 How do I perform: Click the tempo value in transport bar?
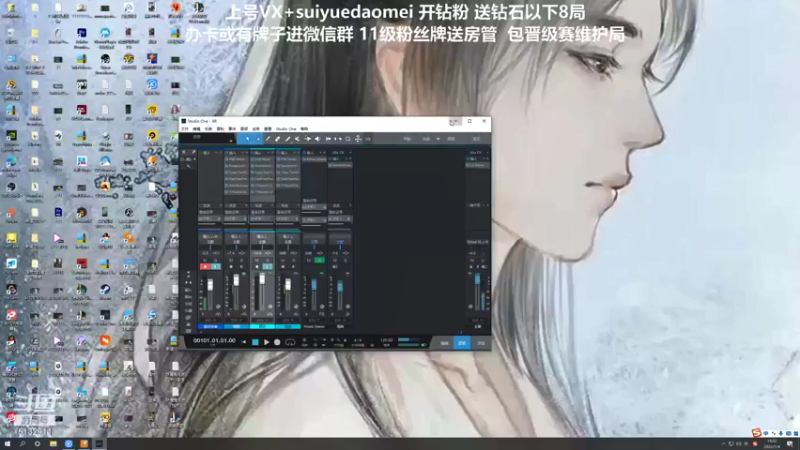(387, 340)
